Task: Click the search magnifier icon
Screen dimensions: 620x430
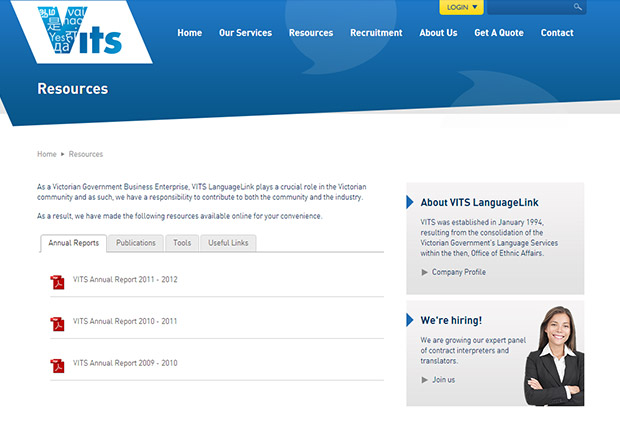Action: [578, 7]
